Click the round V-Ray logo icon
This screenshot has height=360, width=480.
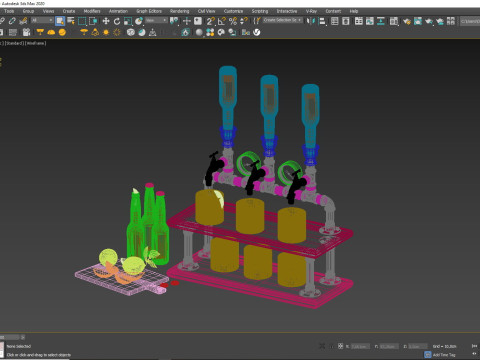coord(256,32)
